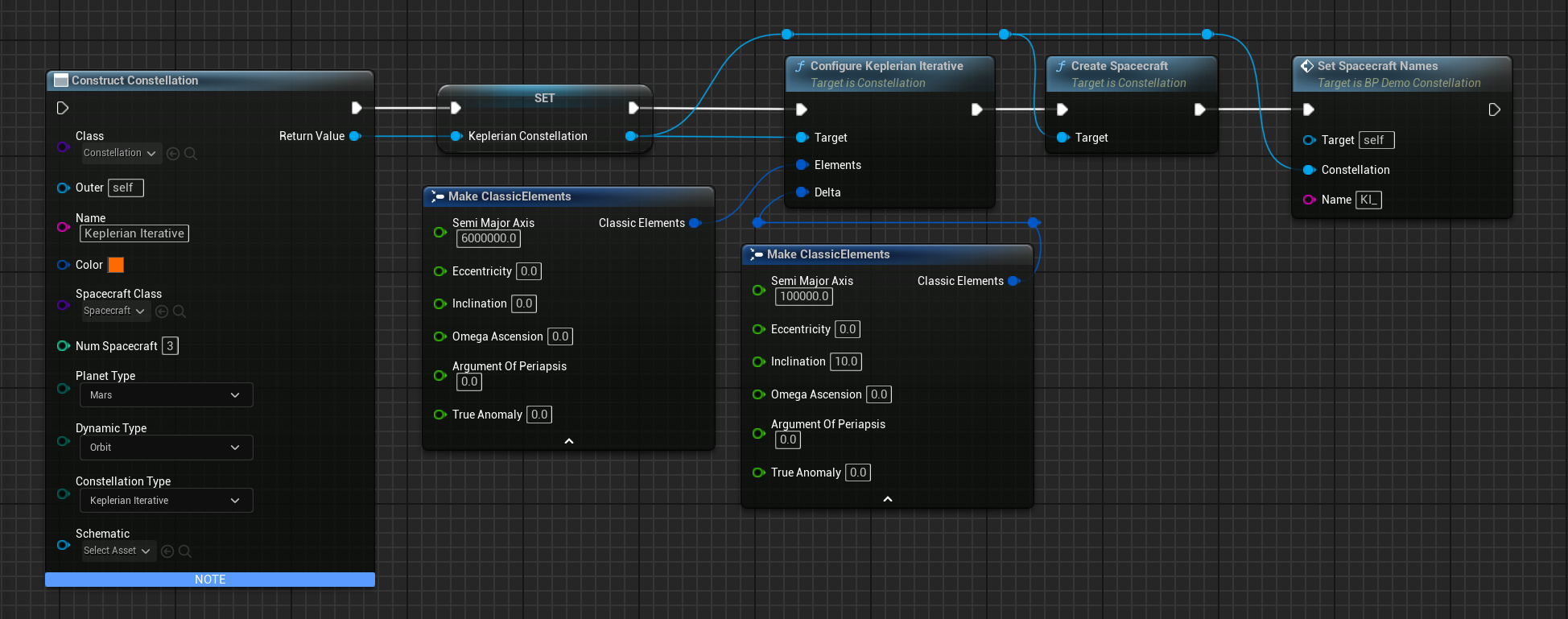This screenshot has height=619, width=1568.
Task: Open the Dynamic Type dropdown showing Orbit
Action: pyautogui.click(x=166, y=448)
